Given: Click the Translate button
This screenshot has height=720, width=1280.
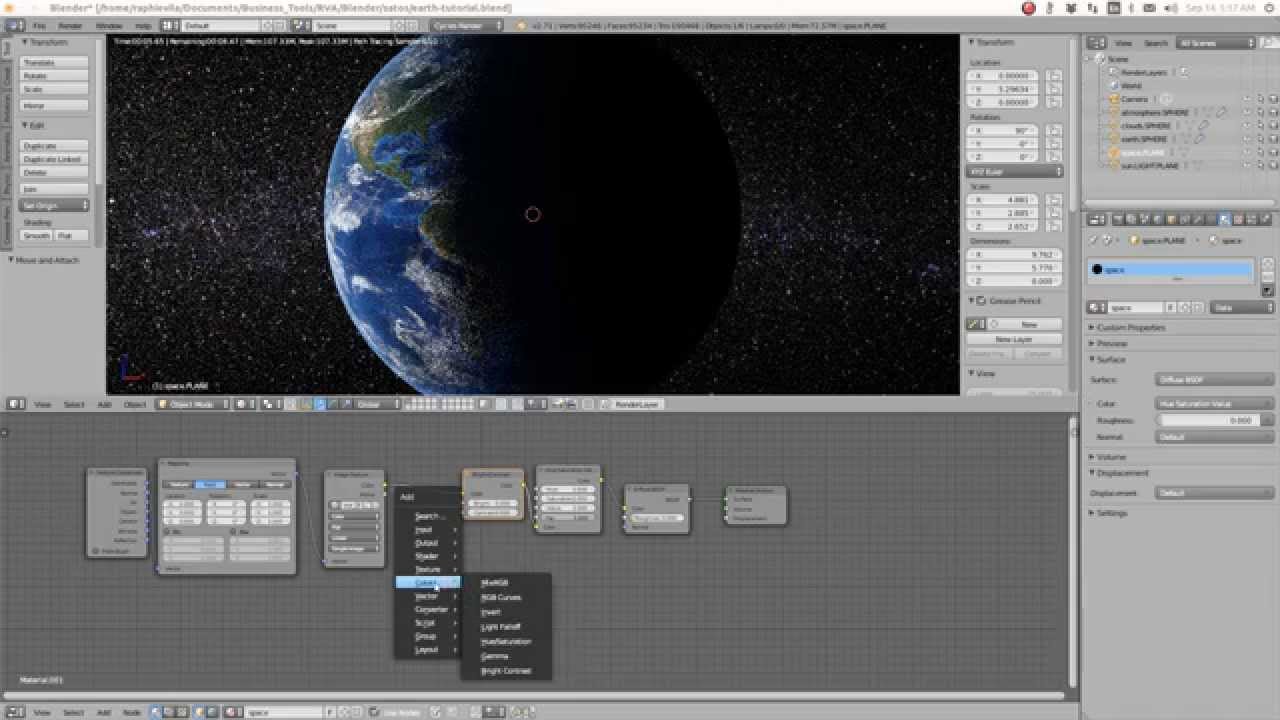Looking at the screenshot, I should (54, 62).
